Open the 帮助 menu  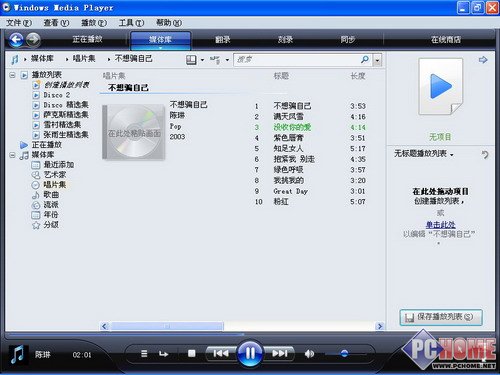(x=169, y=23)
